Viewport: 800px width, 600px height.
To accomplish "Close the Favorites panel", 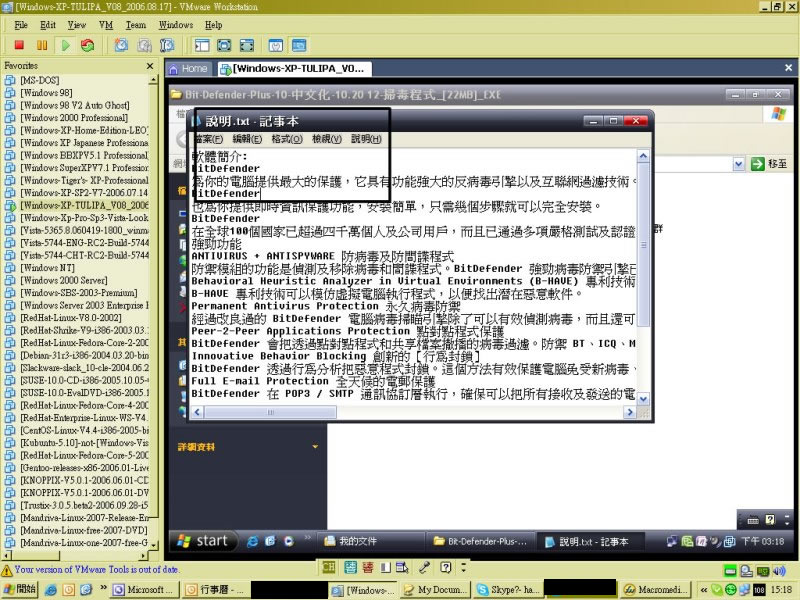I will click(149, 66).
